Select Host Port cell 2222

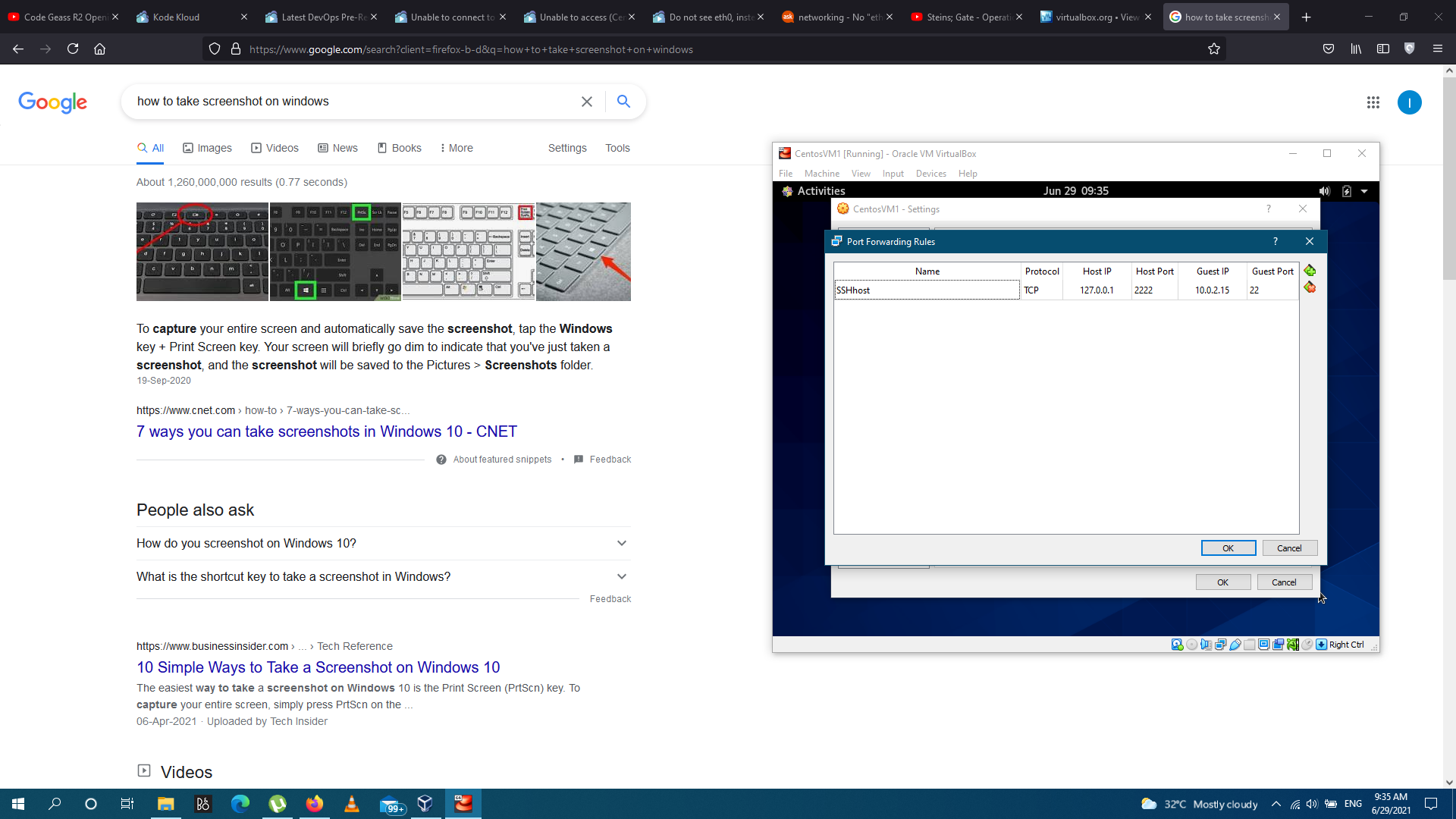[x=1153, y=290]
